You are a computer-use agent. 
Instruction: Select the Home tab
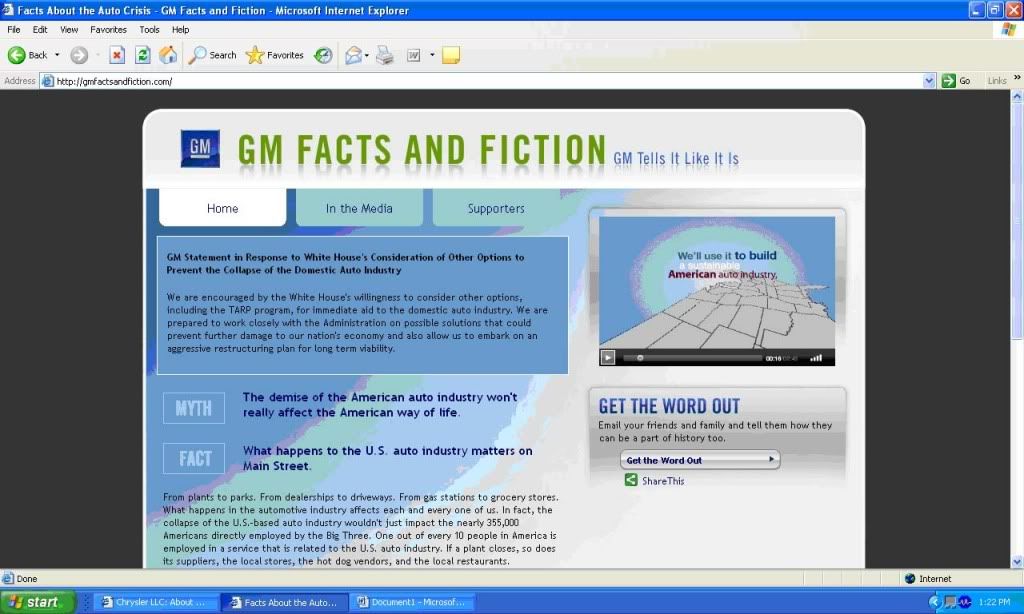(222, 208)
